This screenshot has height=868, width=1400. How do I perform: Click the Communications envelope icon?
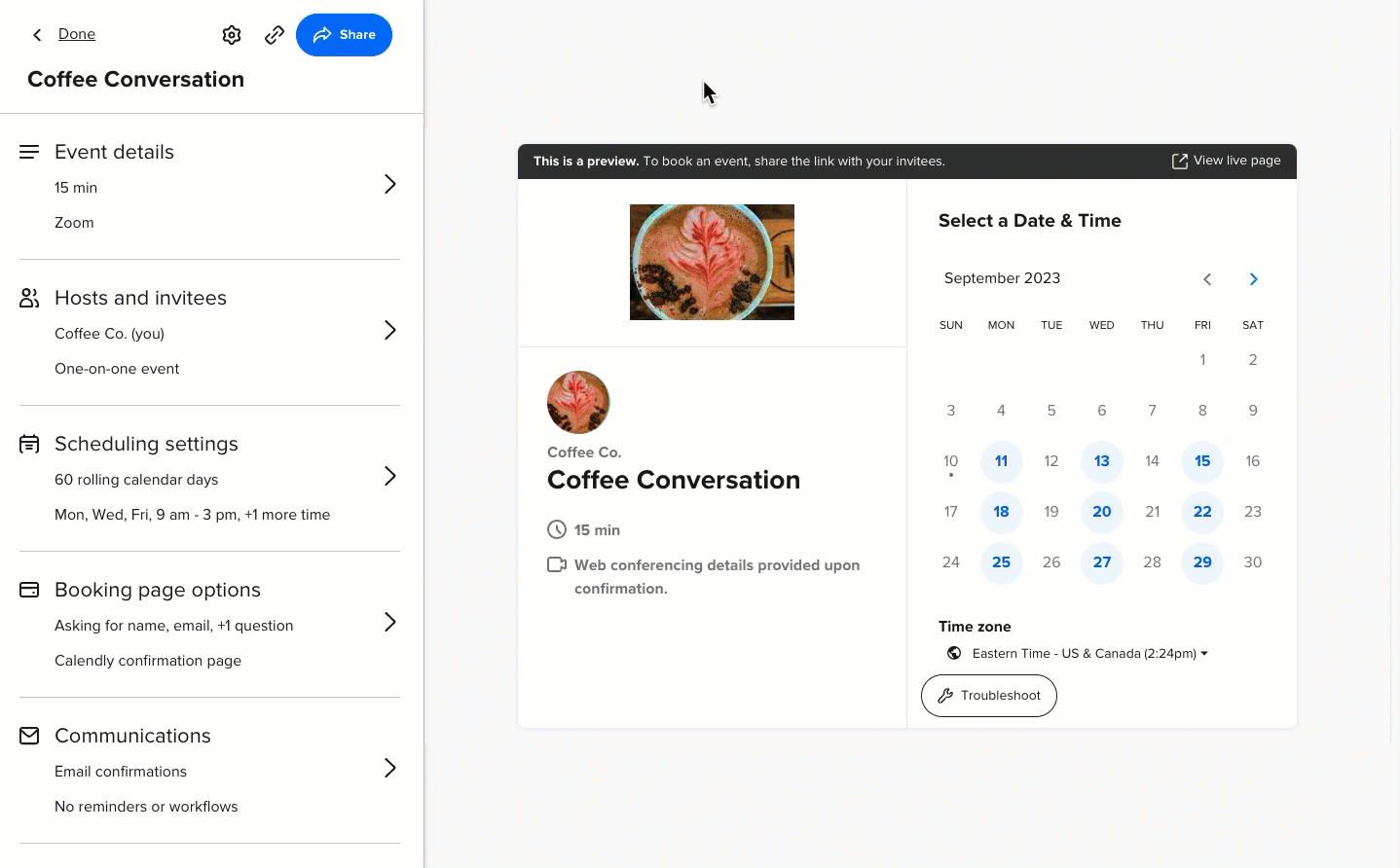click(29, 736)
